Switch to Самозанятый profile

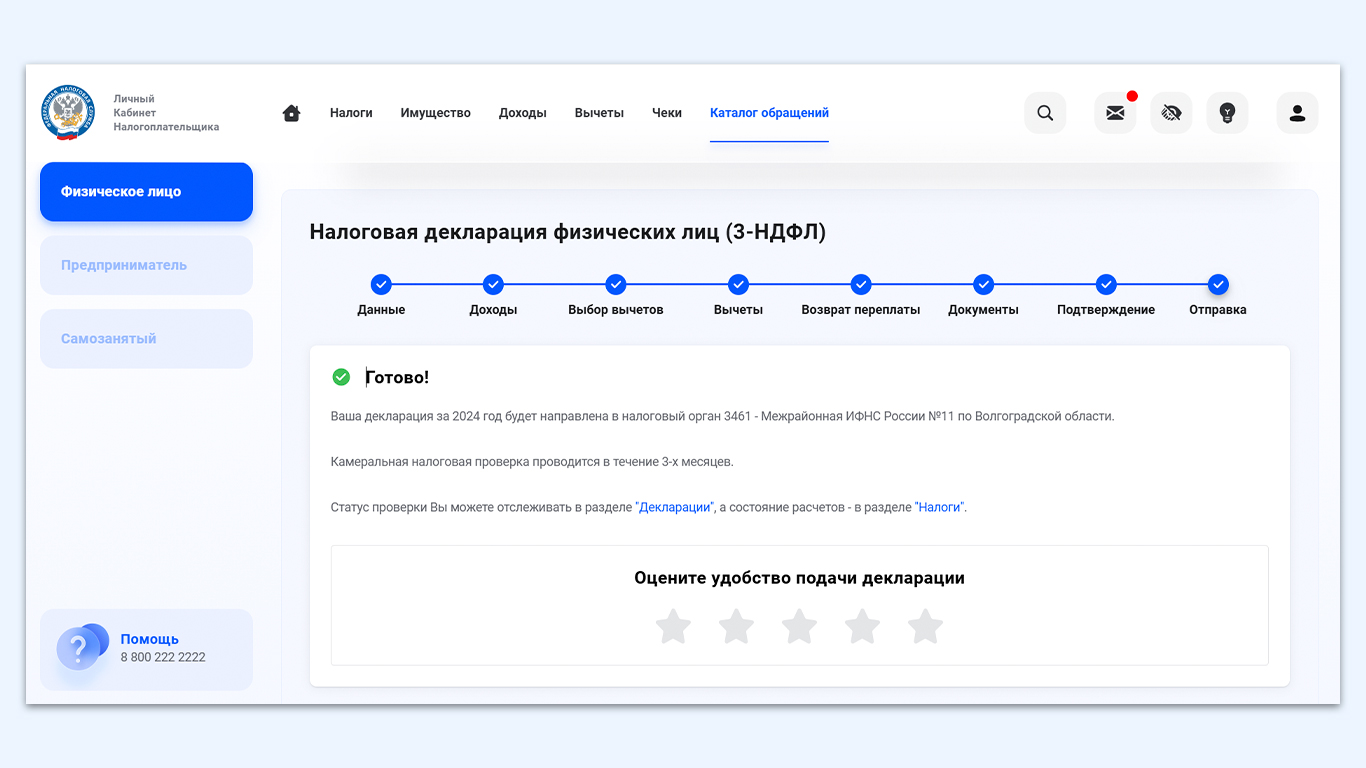click(146, 339)
